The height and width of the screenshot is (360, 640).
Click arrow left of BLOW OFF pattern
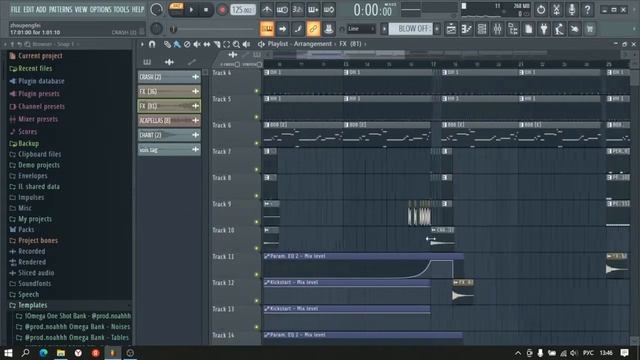coord(384,29)
